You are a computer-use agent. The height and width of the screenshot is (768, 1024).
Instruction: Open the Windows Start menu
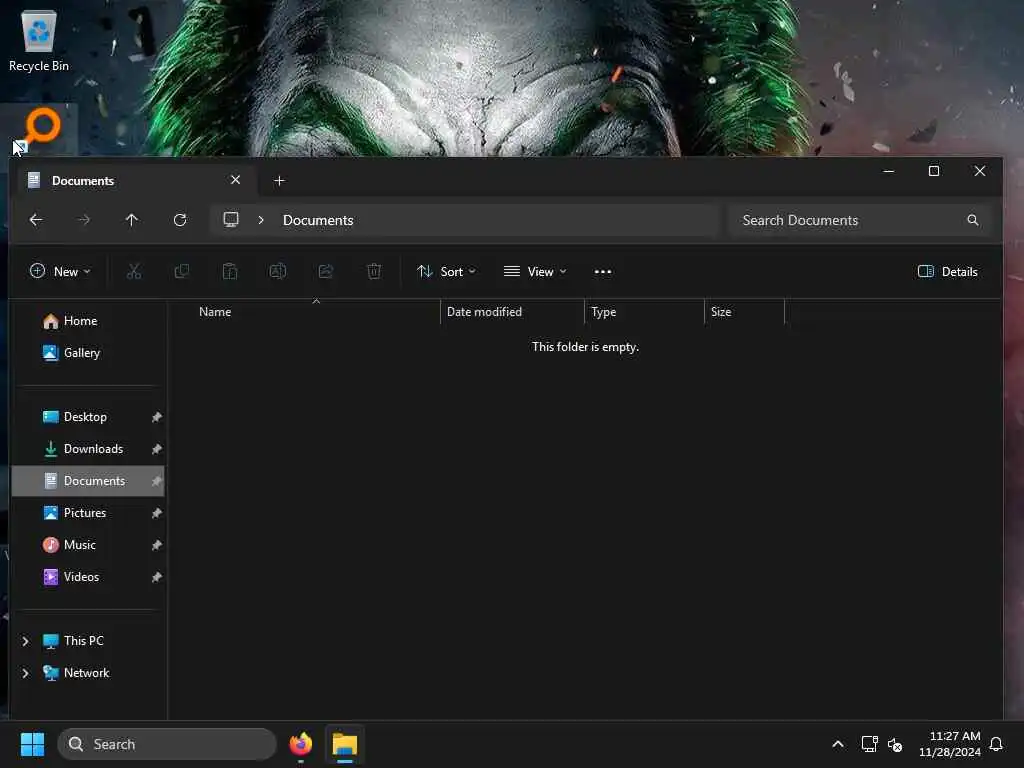32,744
